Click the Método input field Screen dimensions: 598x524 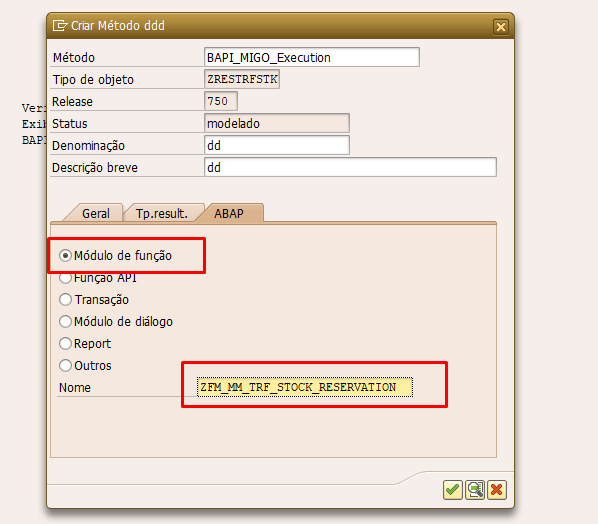pos(312,57)
